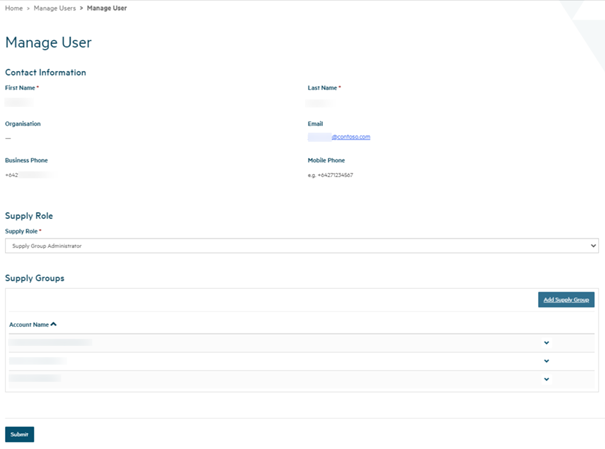
Task: Navigate to the Manage Users breadcrumb
Action: coord(56,8)
